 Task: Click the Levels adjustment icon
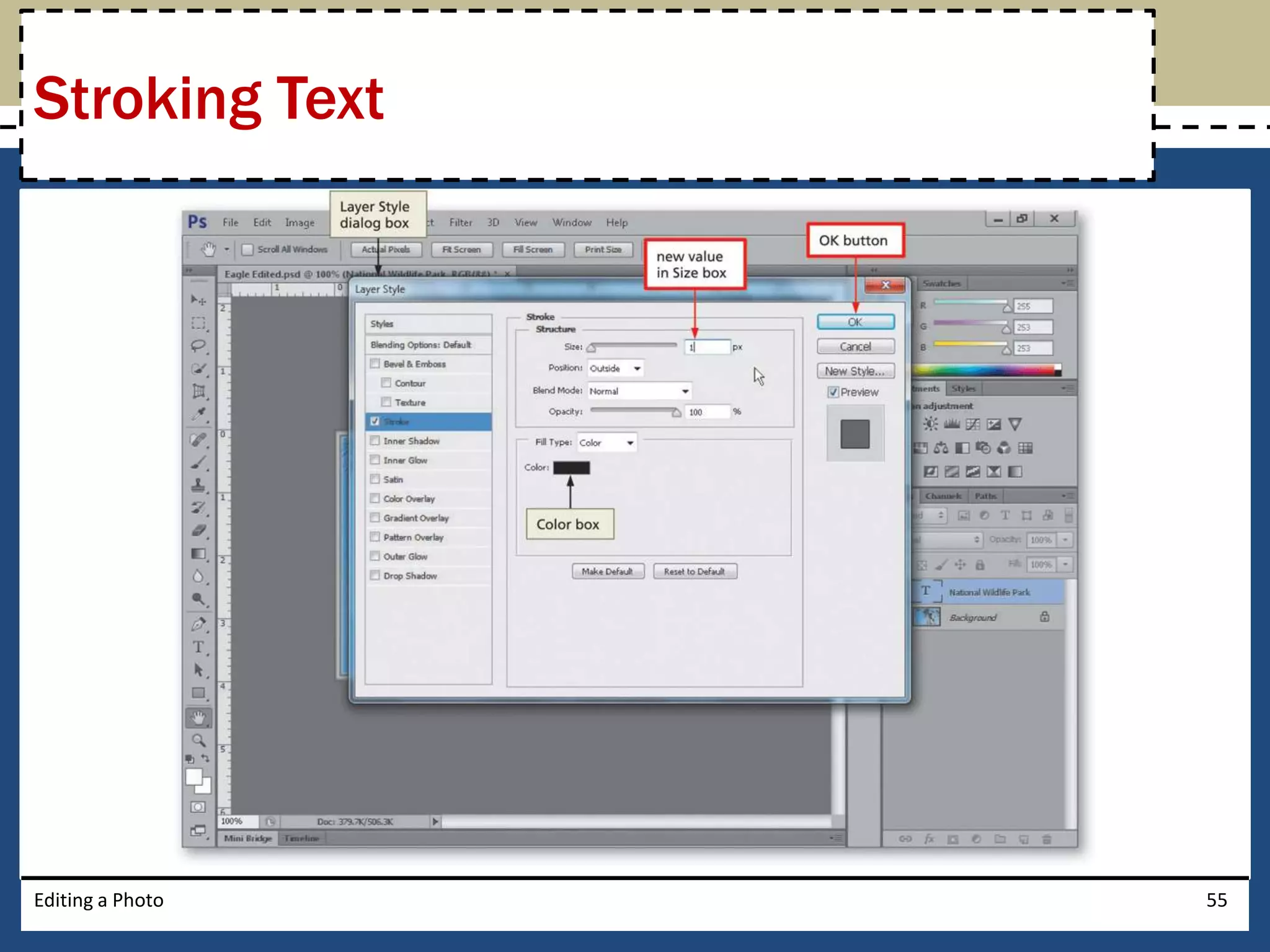click(x=951, y=424)
